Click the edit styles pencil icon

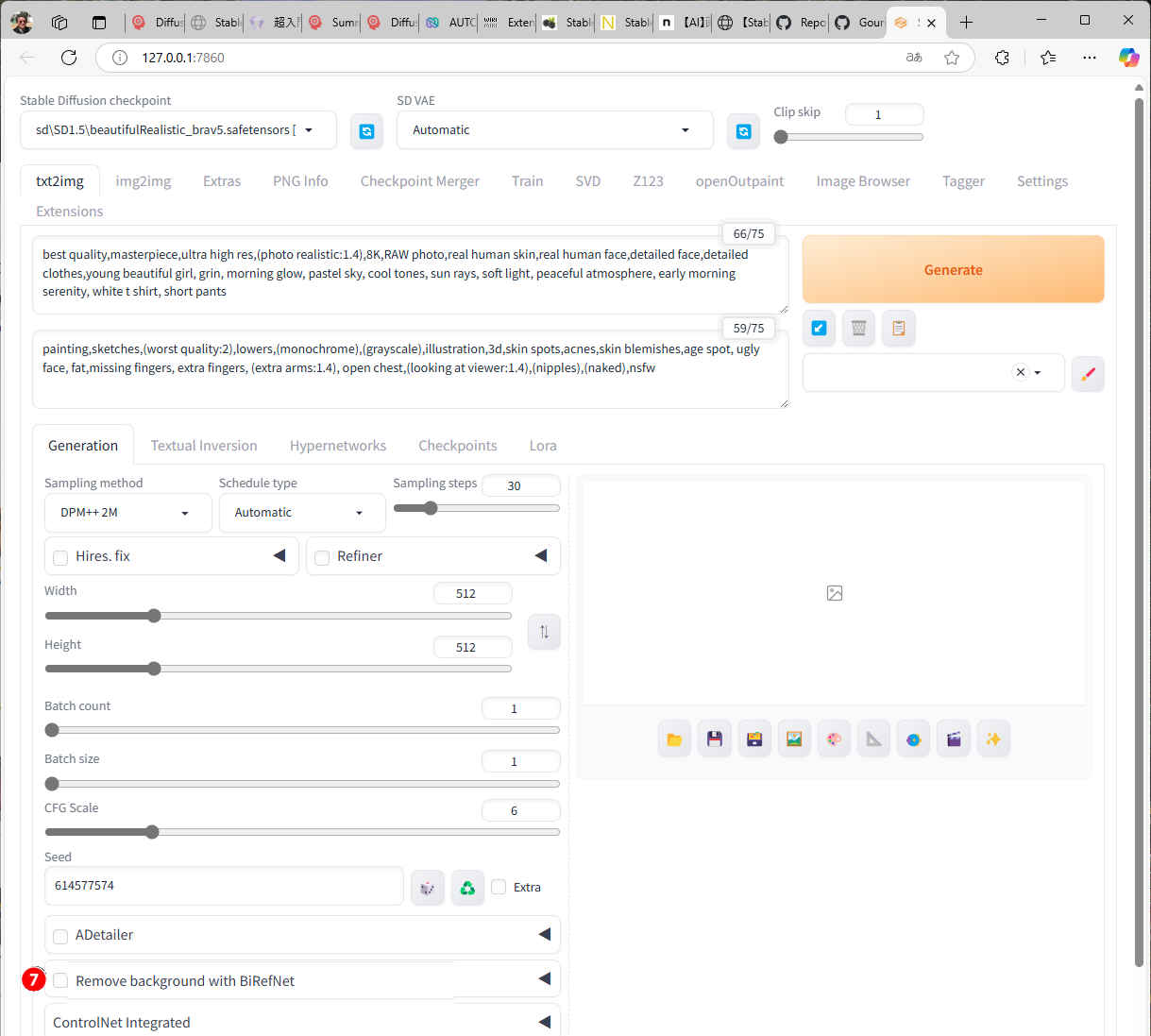[x=1088, y=373]
